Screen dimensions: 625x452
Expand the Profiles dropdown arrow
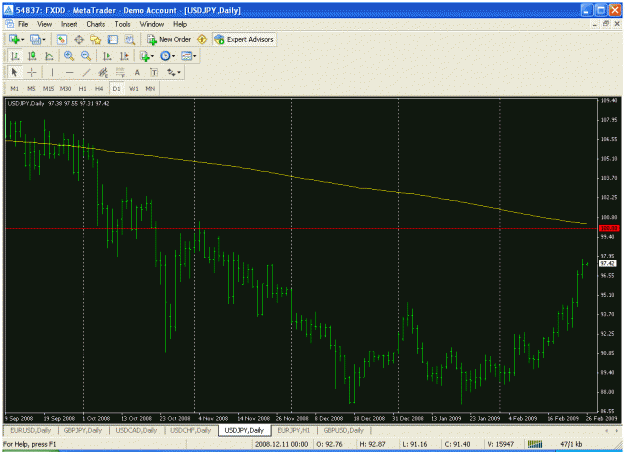point(43,39)
